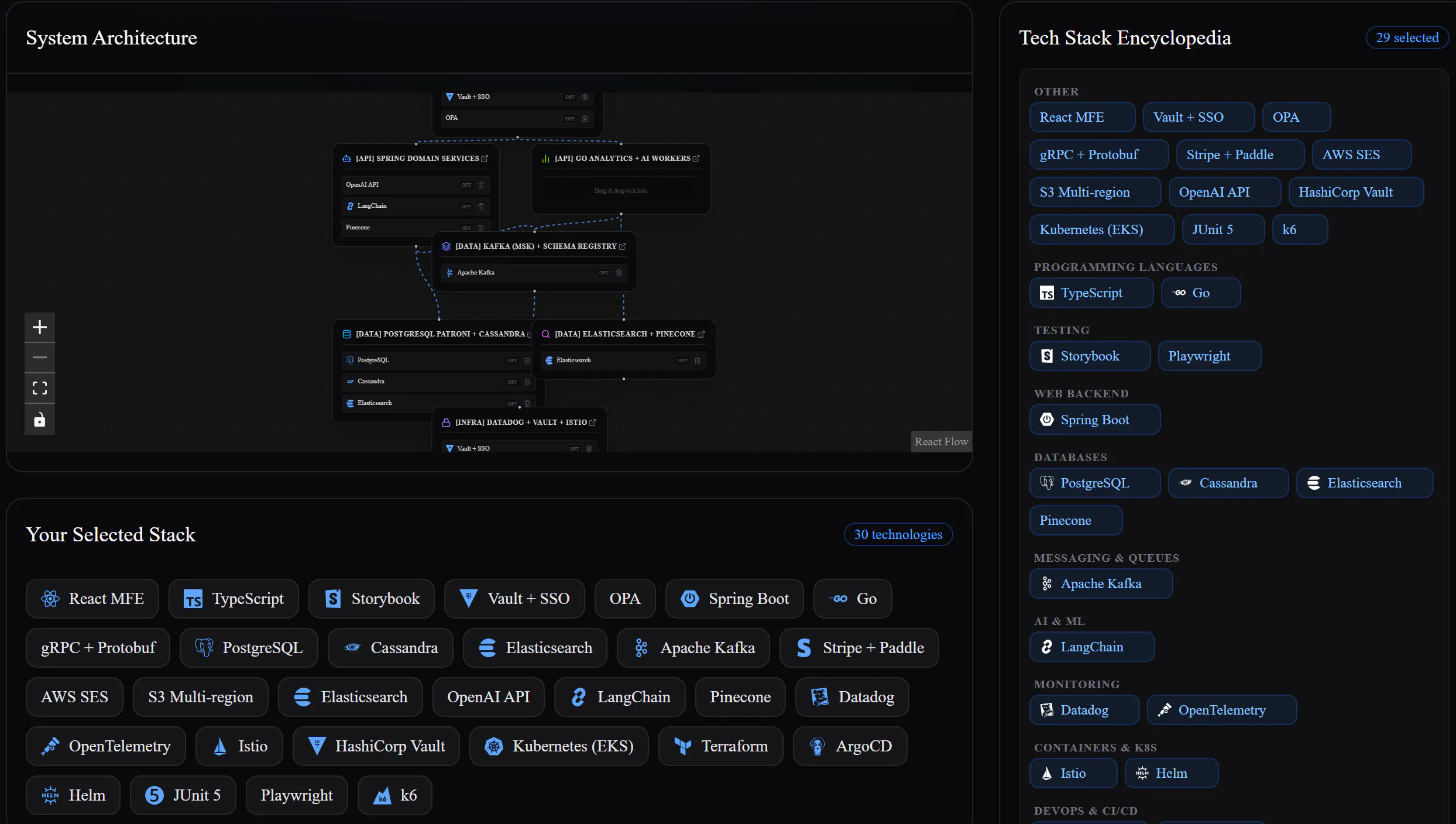This screenshot has height=824, width=1456.
Task: Select HashiCorp Vault in the encyclopedia list
Action: click(1356, 192)
